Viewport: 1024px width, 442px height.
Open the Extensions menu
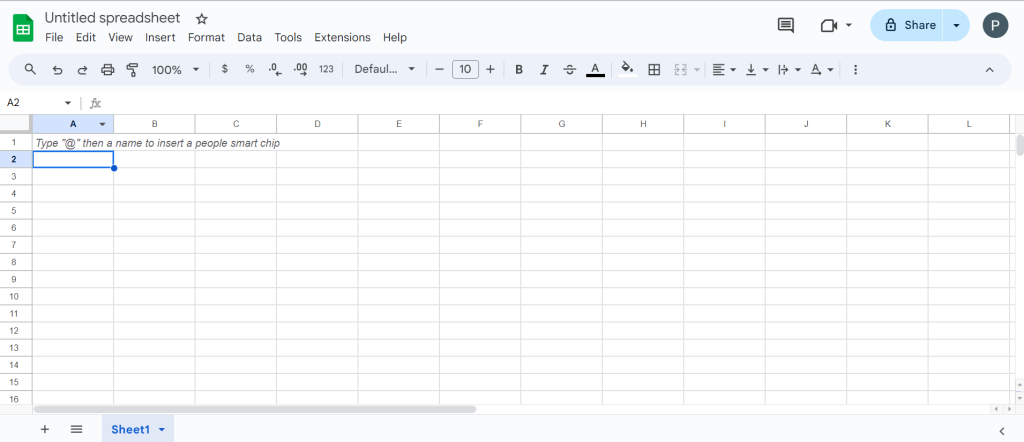point(342,37)
